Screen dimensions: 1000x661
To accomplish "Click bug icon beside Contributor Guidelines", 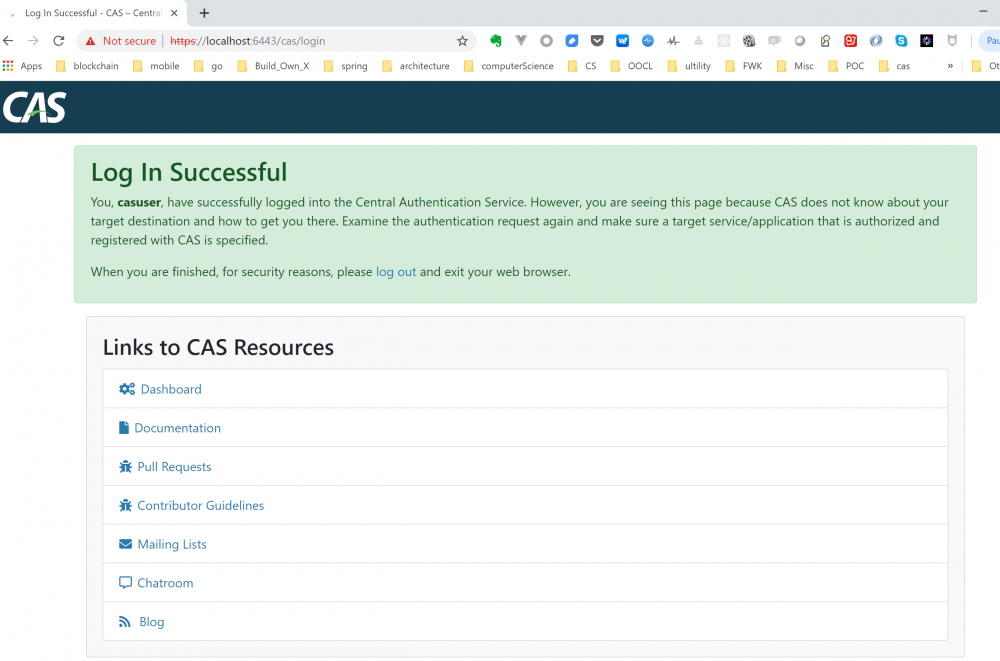I will (x=125, y=505).
